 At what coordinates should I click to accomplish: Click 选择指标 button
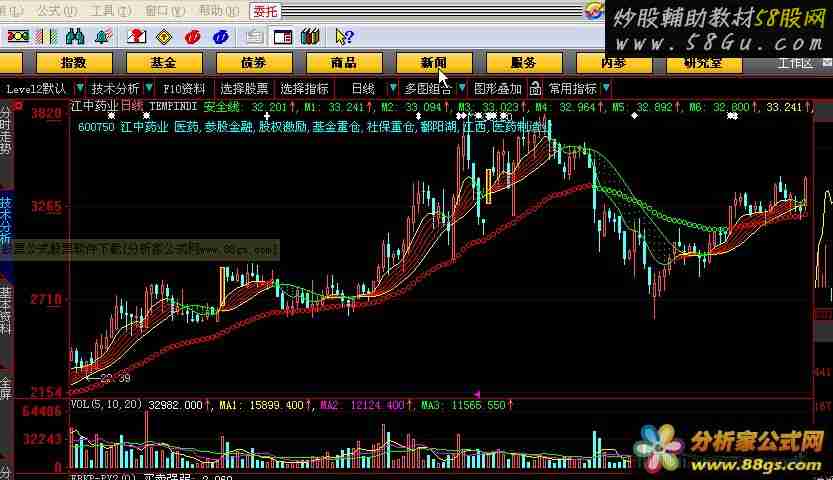[304, 89]
